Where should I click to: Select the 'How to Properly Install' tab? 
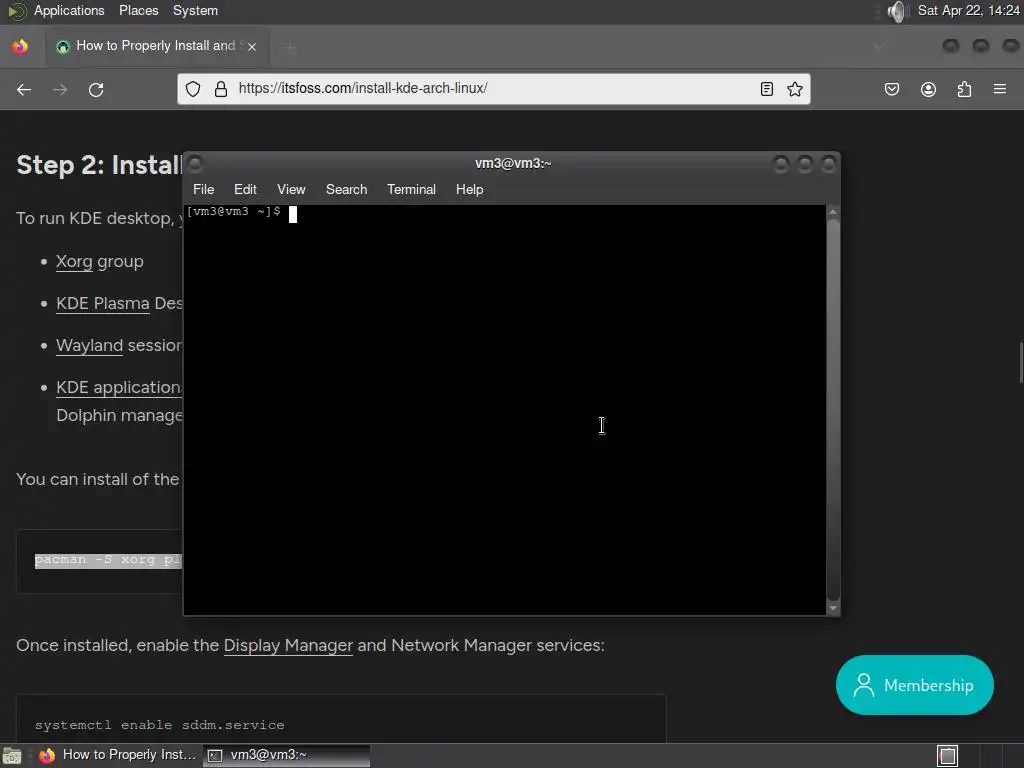pos(155,46)
